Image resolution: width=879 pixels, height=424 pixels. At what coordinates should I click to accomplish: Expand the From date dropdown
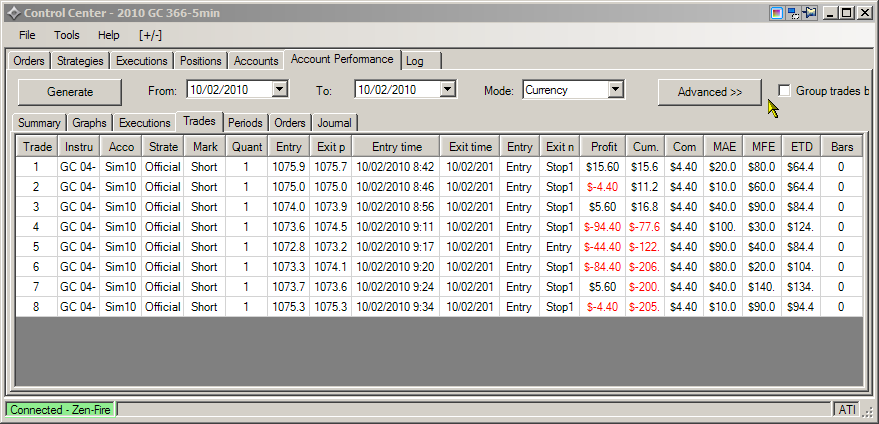pos(280,89)
